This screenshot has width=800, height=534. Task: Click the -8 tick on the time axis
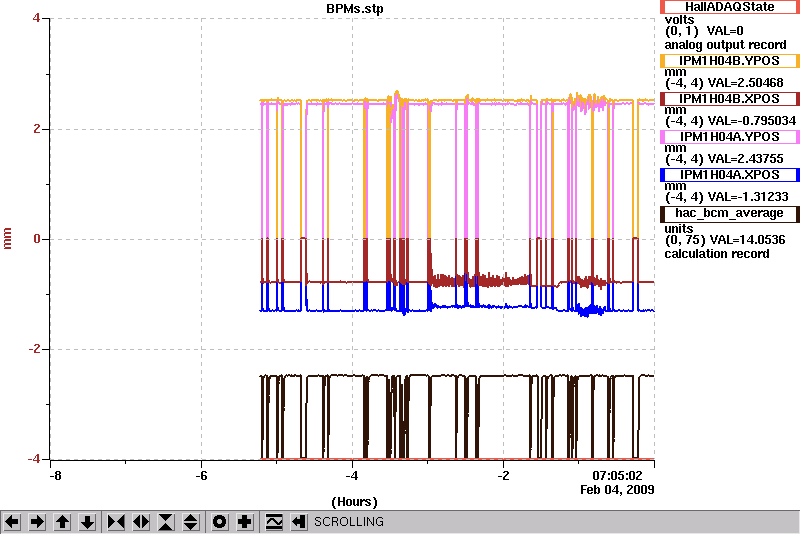tap(55, 476)
